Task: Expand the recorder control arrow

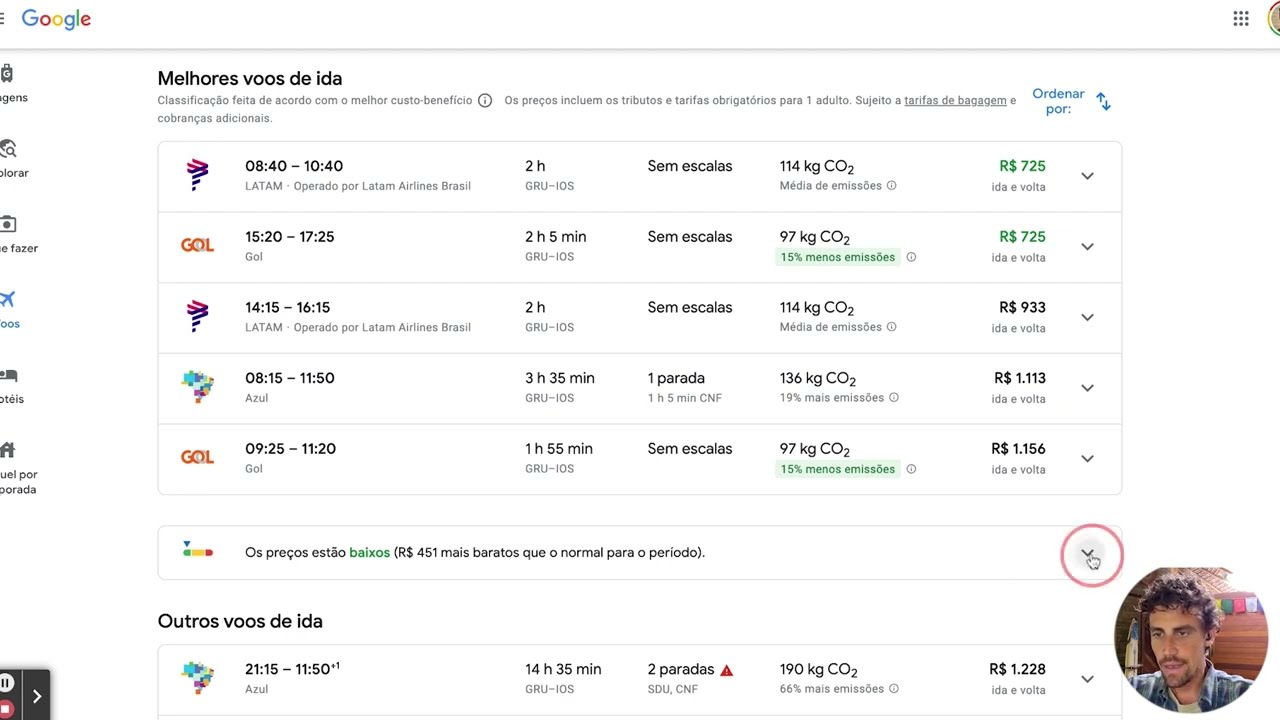Action: (37, 696)
